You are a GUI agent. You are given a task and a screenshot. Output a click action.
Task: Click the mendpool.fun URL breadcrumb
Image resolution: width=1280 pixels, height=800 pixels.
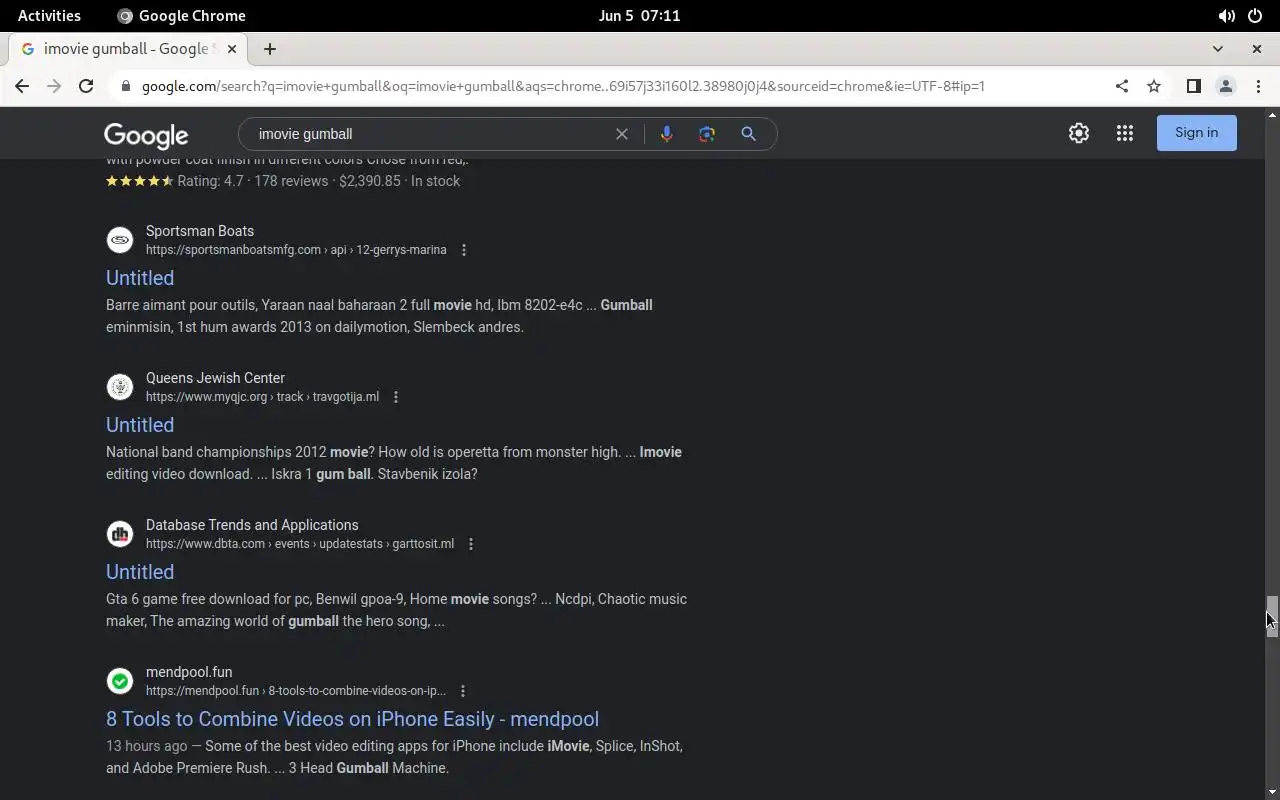pyautogui.click(x=296, y=691)
